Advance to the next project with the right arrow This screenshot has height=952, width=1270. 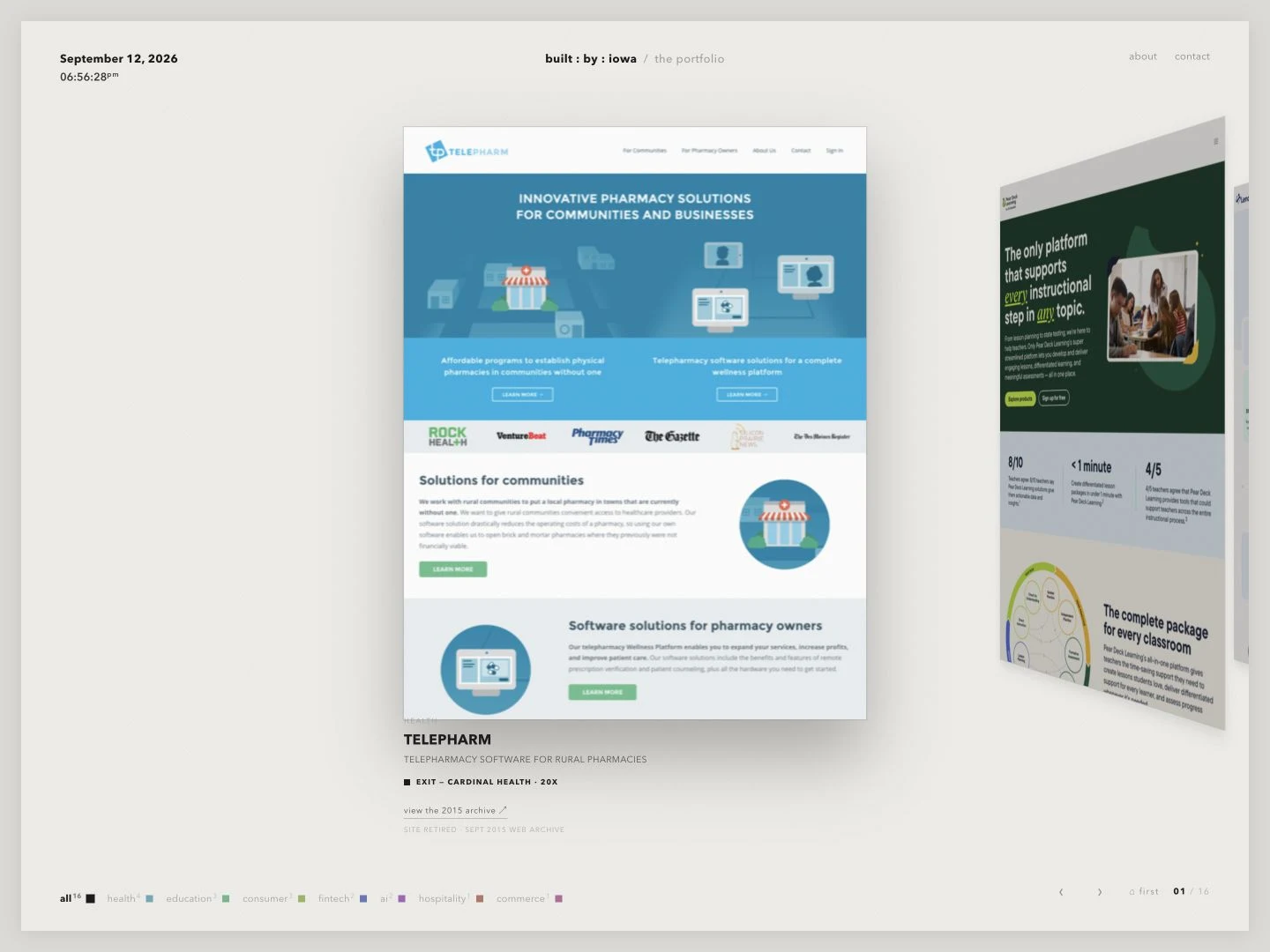click(x=1100, y=892)
